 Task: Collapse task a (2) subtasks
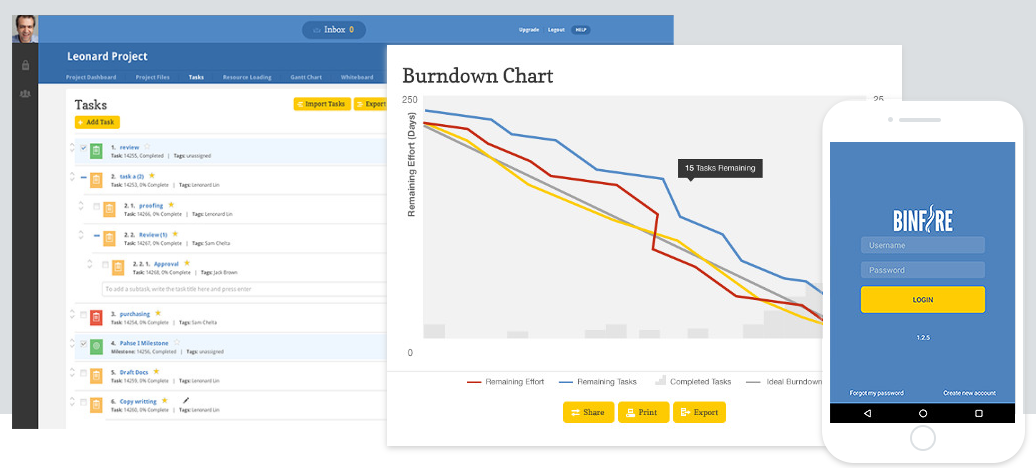83,177
